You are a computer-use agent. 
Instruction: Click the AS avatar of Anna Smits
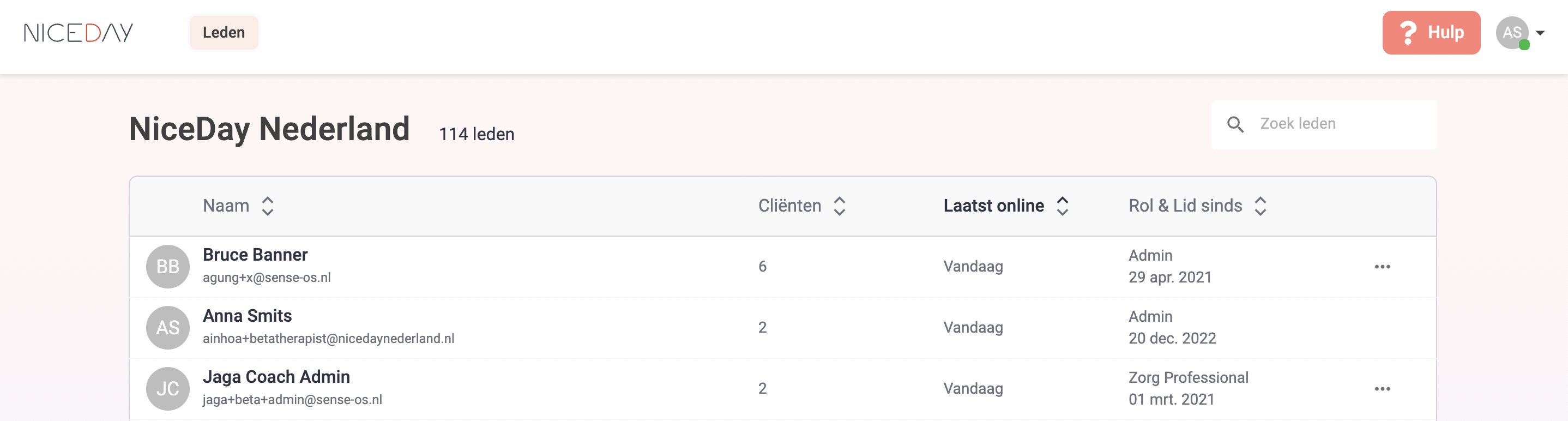(x=168, y=328)
